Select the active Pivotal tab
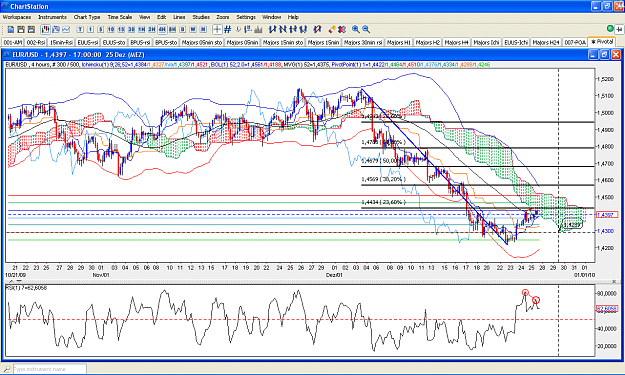This screenshot has width=625, height=375. (x=602, y=42)
